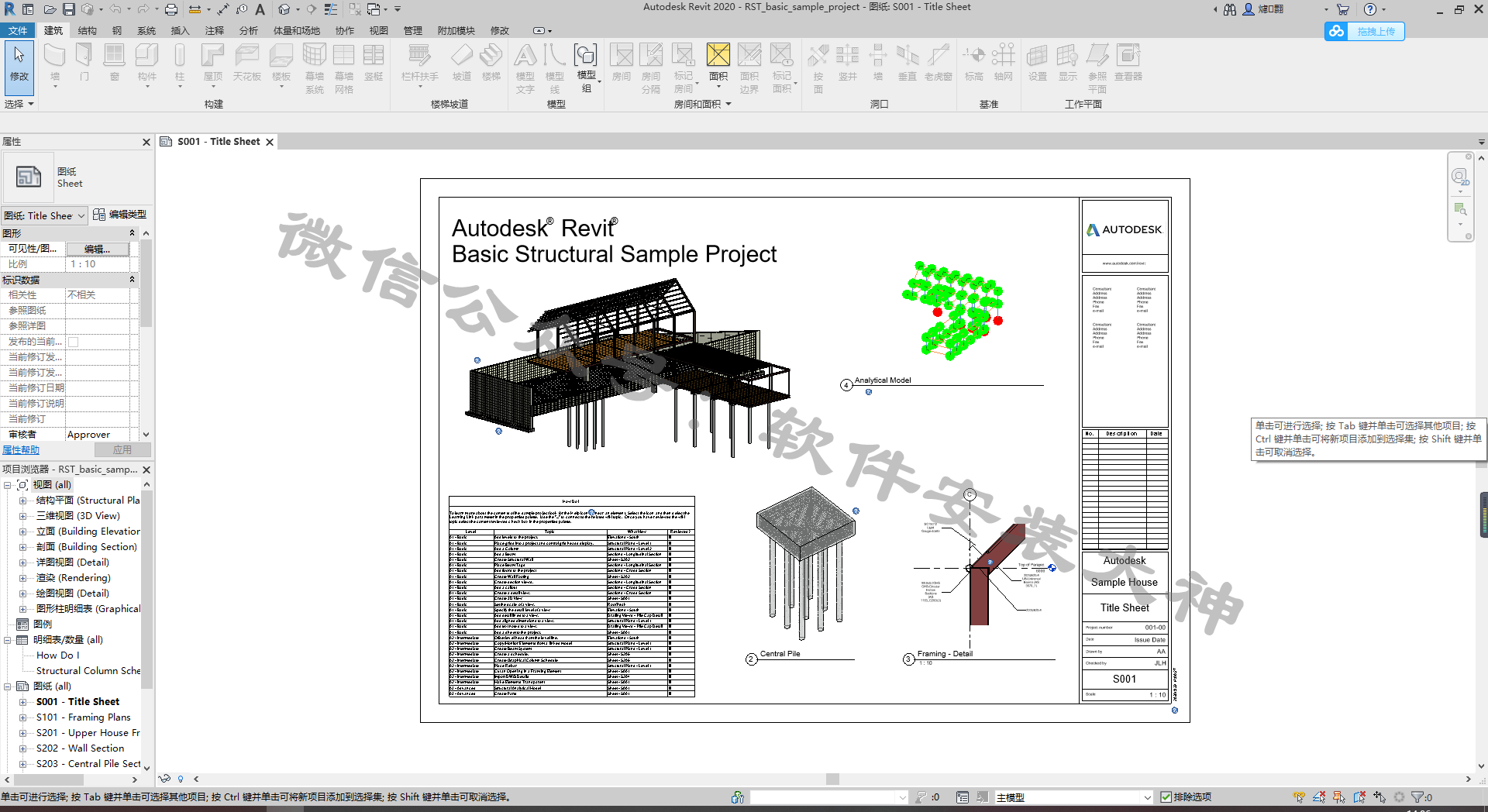Click the drag elements on selection icon
Image resolution: width=1488 pixels, height=812 pixels.
[x=1379, y=797]
